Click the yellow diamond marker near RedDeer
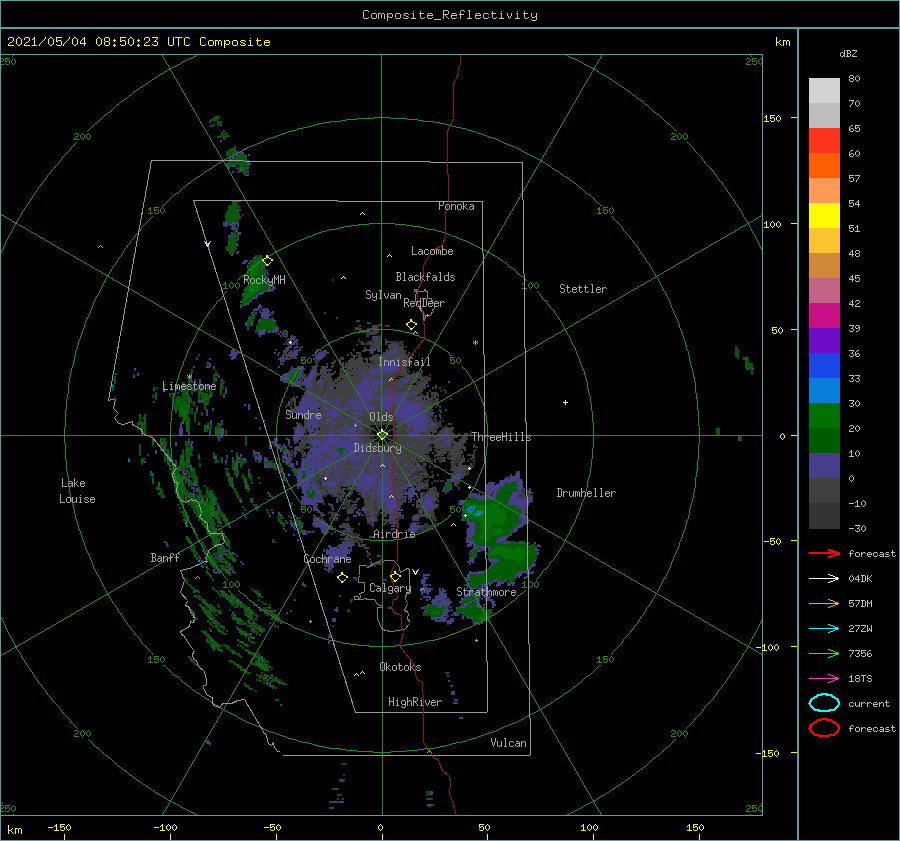 click(412, 325)
